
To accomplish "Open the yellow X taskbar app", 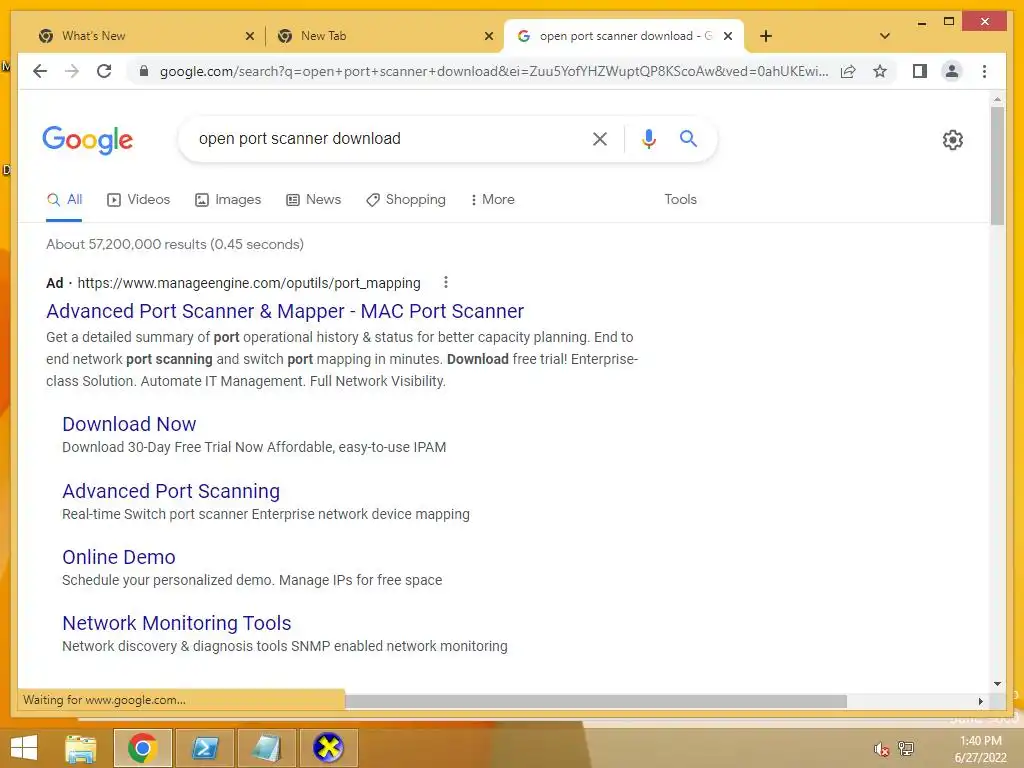I will coord(328,748).
